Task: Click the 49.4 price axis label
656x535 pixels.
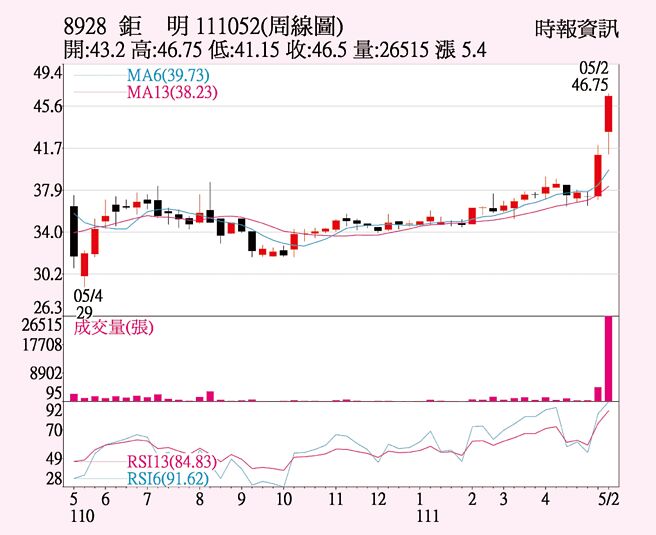Action: pos(47,74)
